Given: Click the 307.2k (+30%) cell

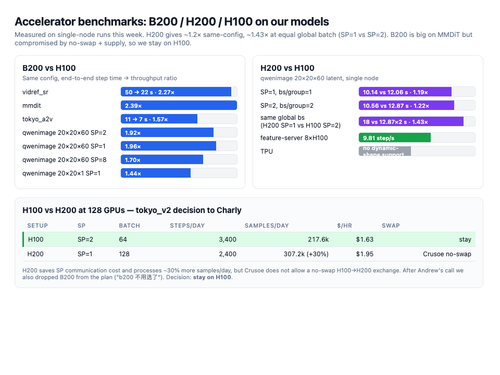Looking at the screenshot, I should 306,254.
